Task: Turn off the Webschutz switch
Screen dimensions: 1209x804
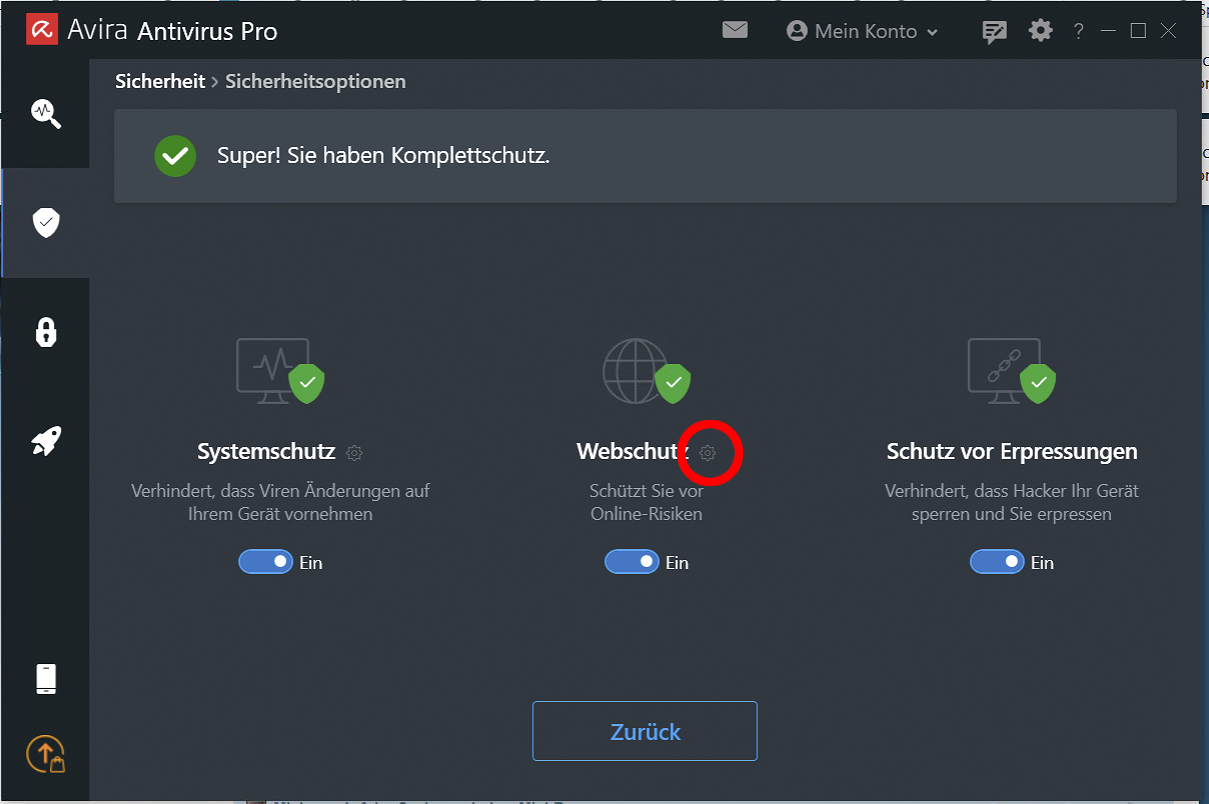Action: click(632, 562)
